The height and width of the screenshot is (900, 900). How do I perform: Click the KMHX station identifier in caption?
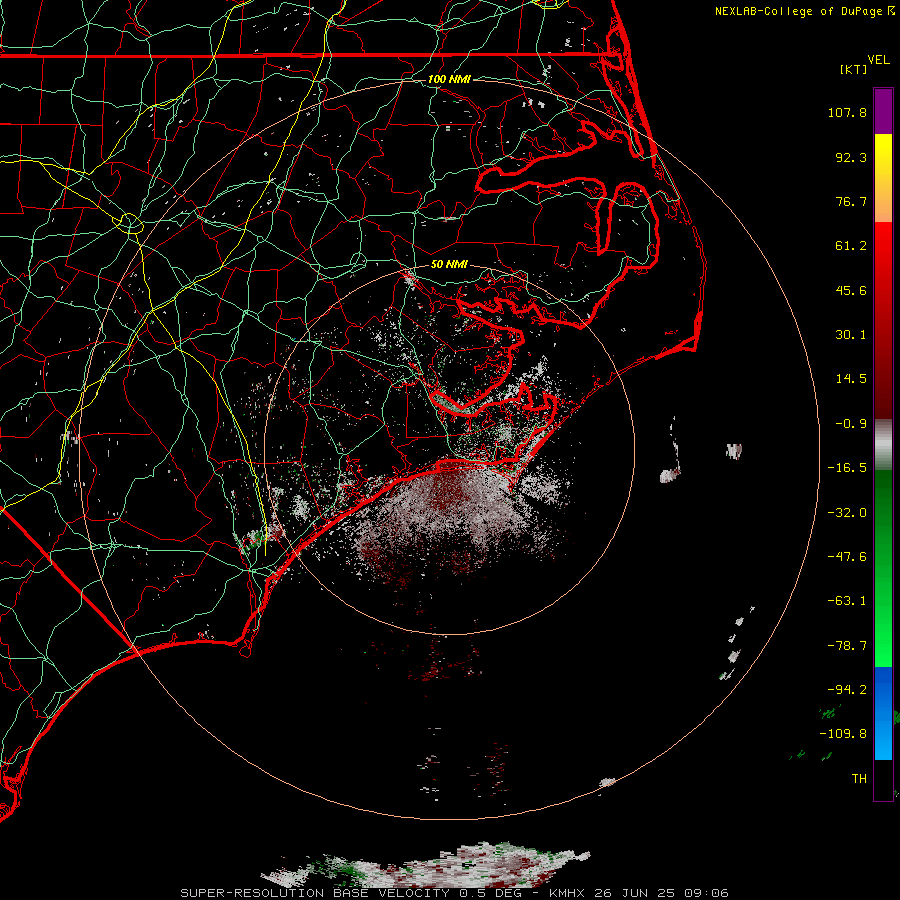pos(567,893)
